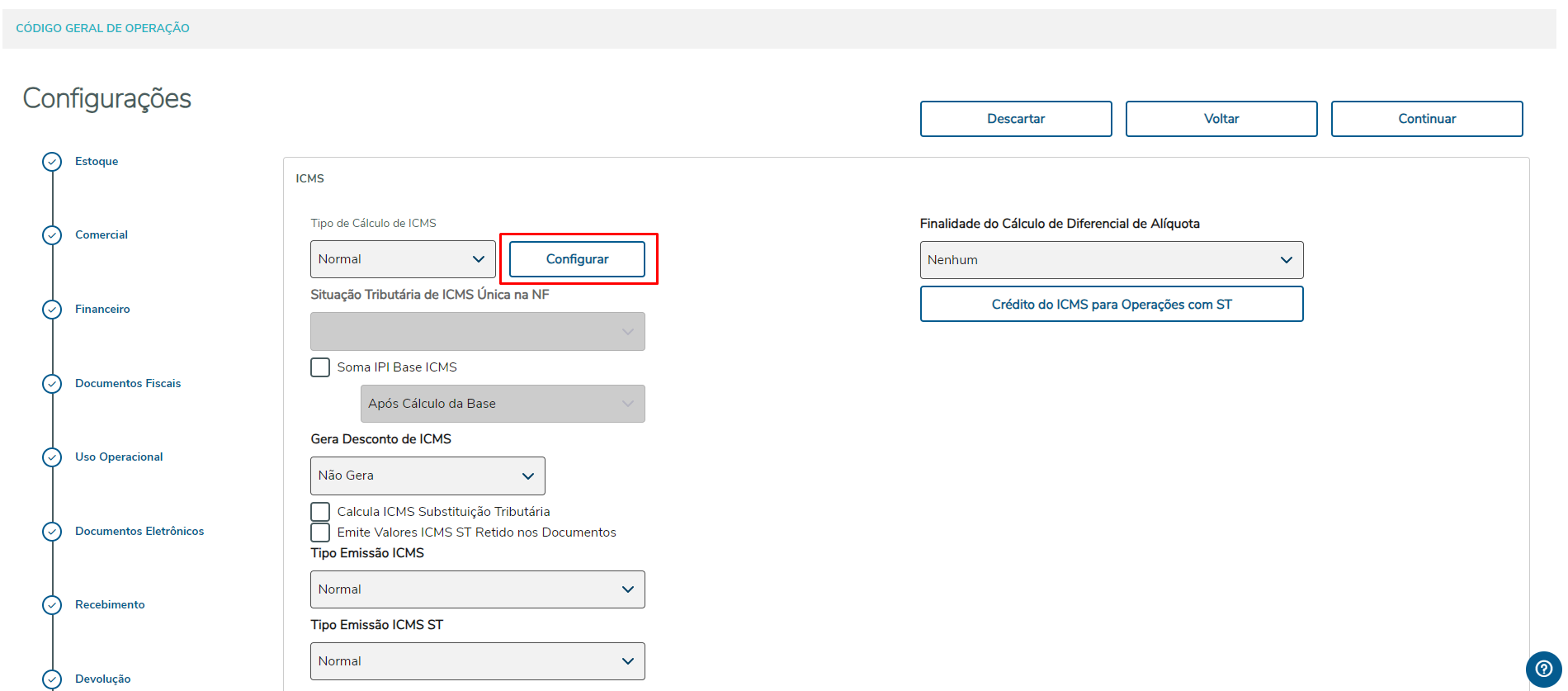Image resolution: width=1568 pixels, height=691 pixels.
Task: Click the Documentos Fiscais step checkmark icon
Action: (x=52, y=384)
